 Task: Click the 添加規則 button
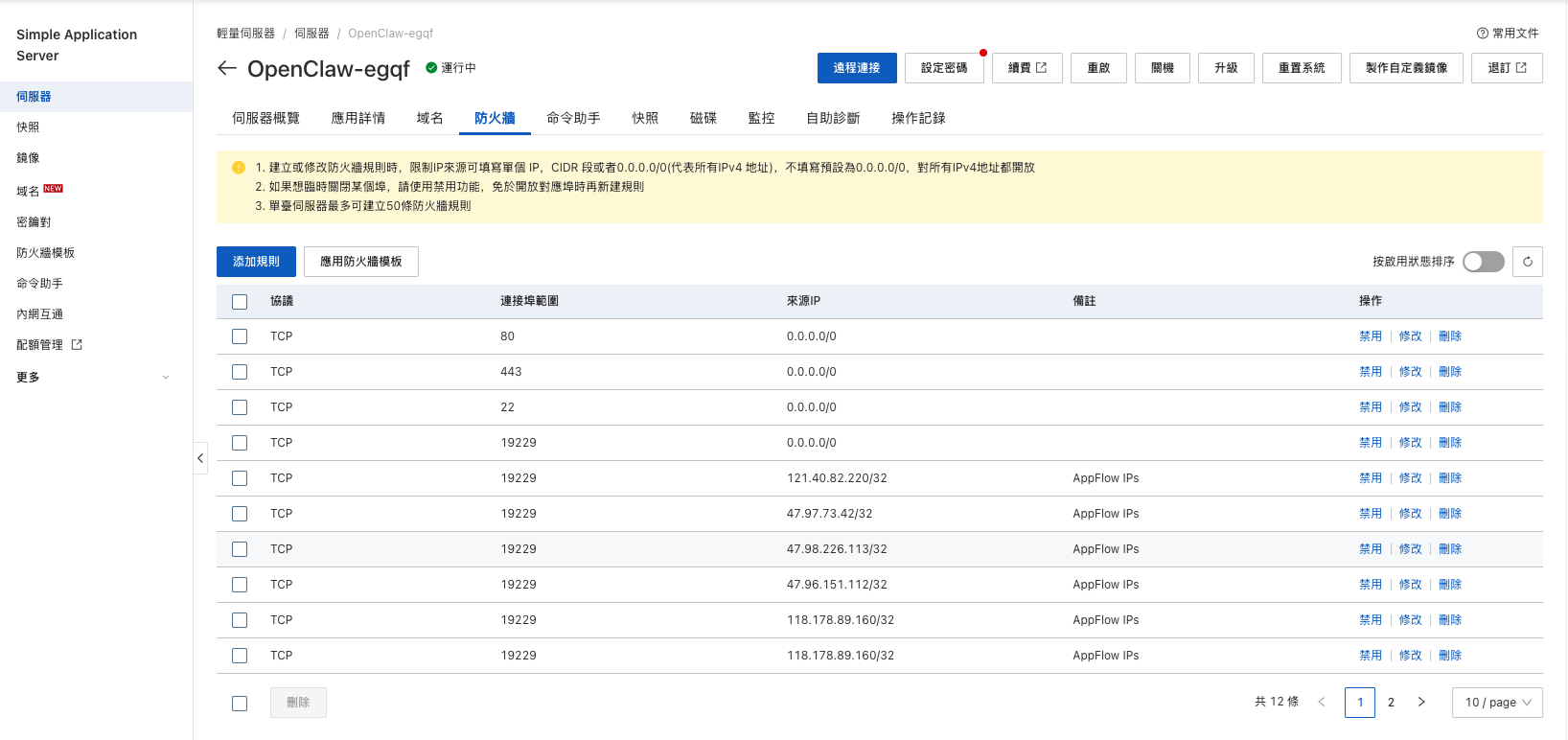point(256,262)
